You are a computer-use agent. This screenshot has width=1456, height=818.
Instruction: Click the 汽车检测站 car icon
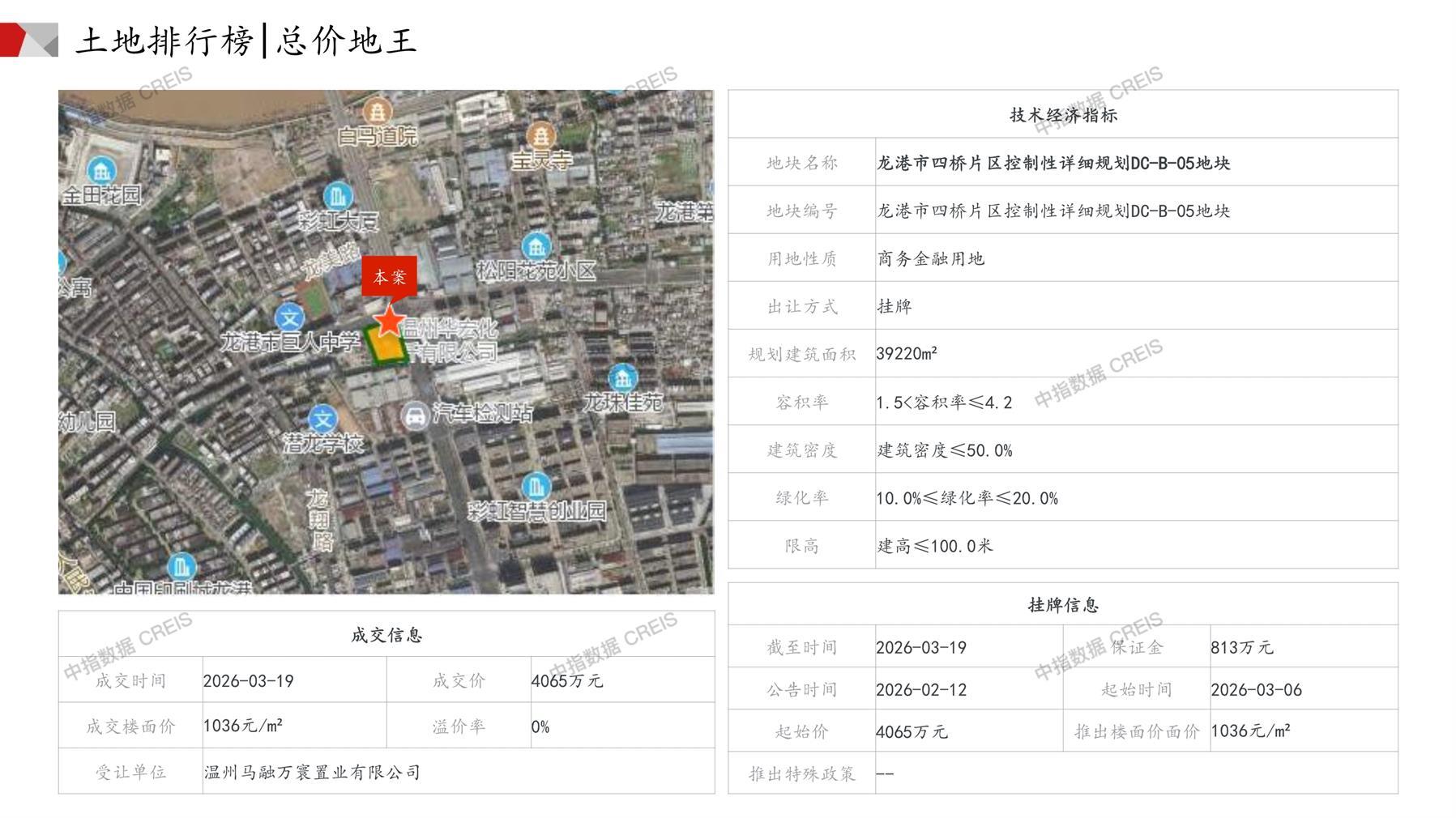pyautogui.click(x=415, y=416)
